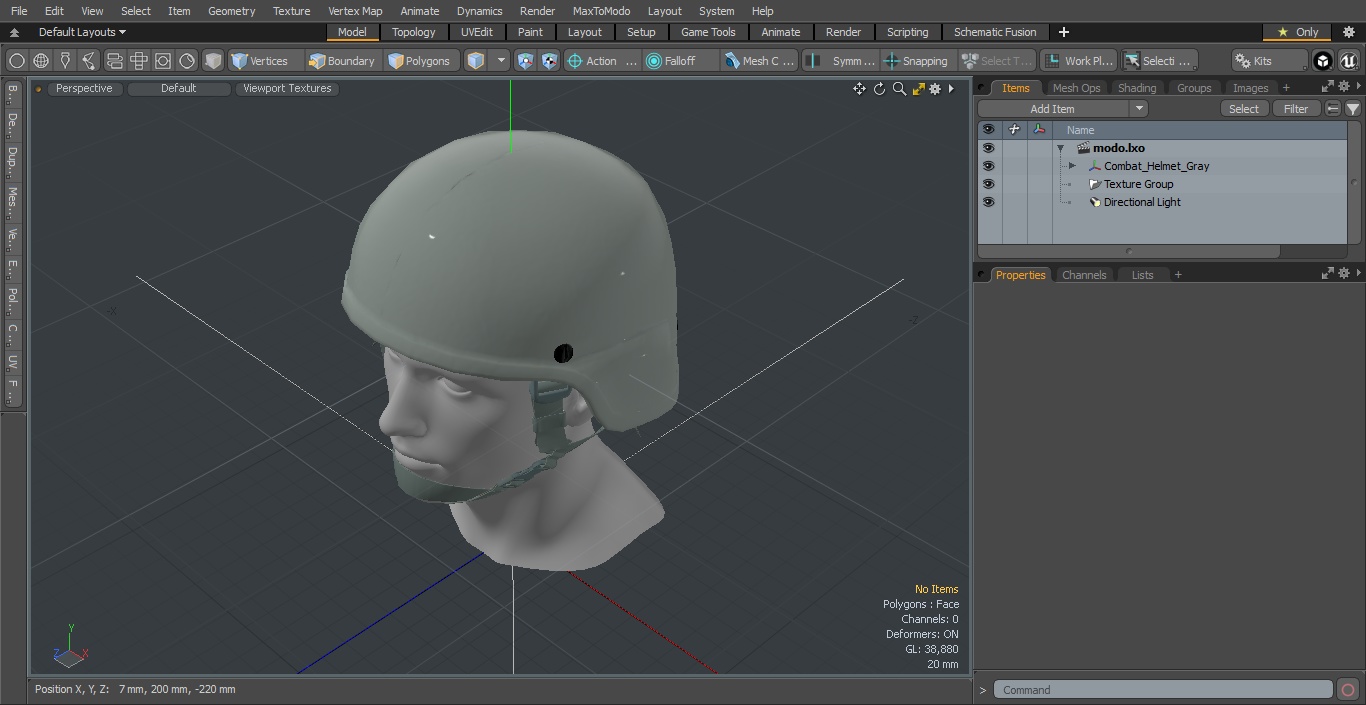Click the curve path tool icon
1366x705 pixels.
[x=89, y=61]
